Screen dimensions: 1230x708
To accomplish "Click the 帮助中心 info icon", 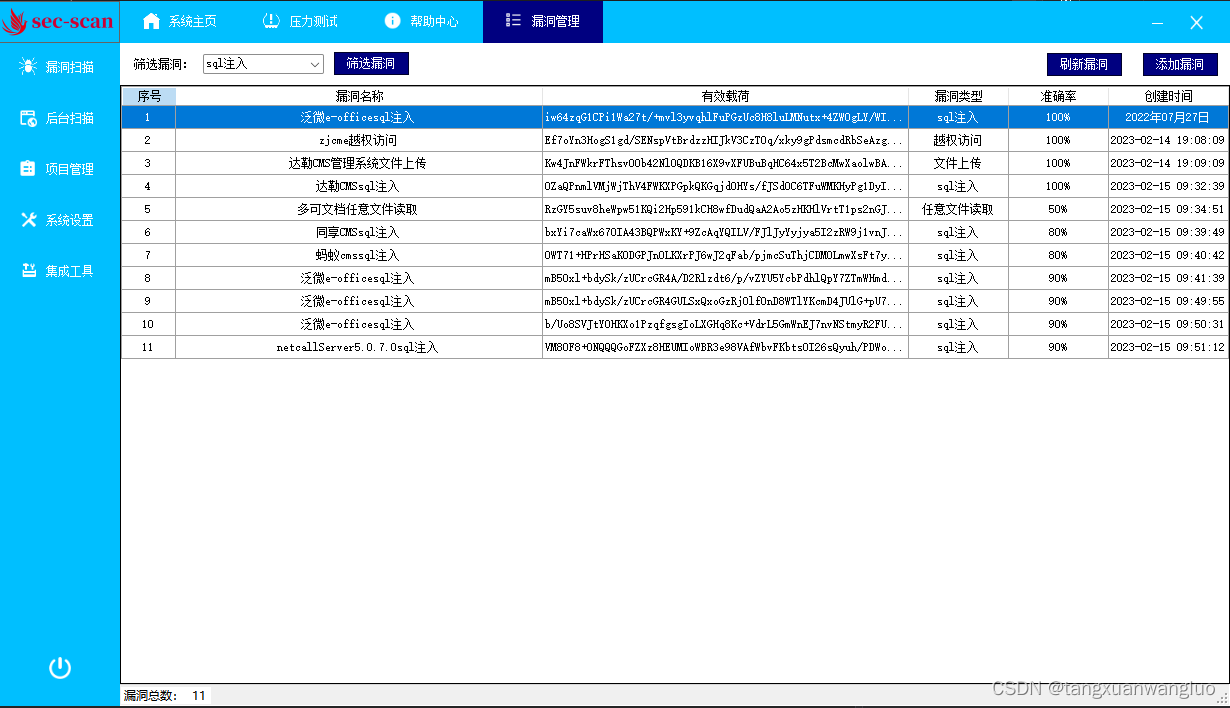I will point(393,21).
